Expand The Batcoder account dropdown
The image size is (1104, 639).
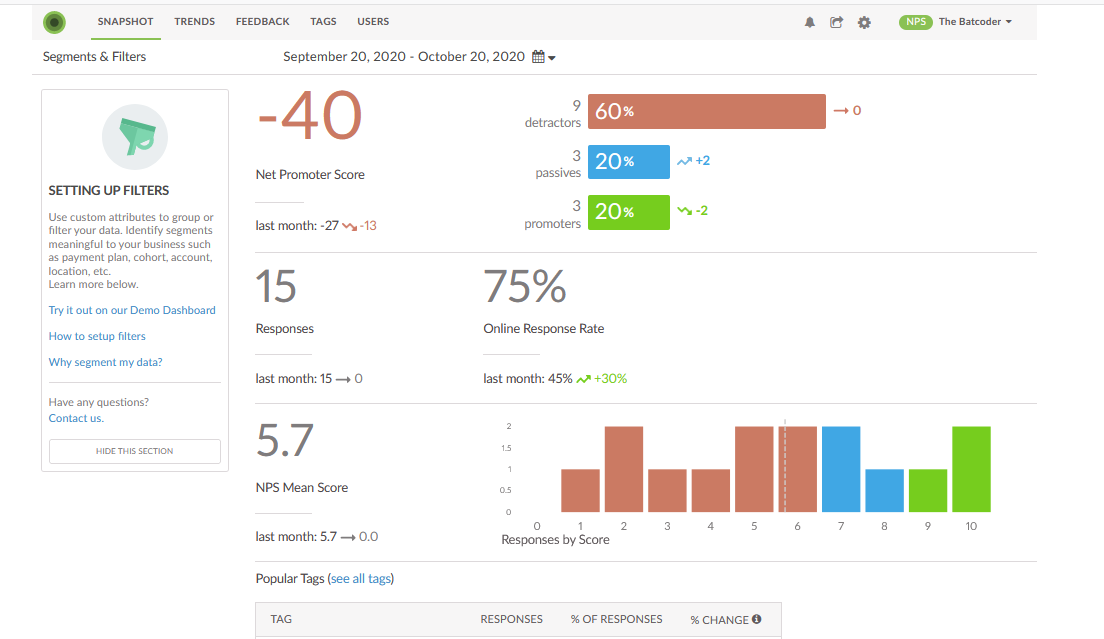[x=975, y=21]
